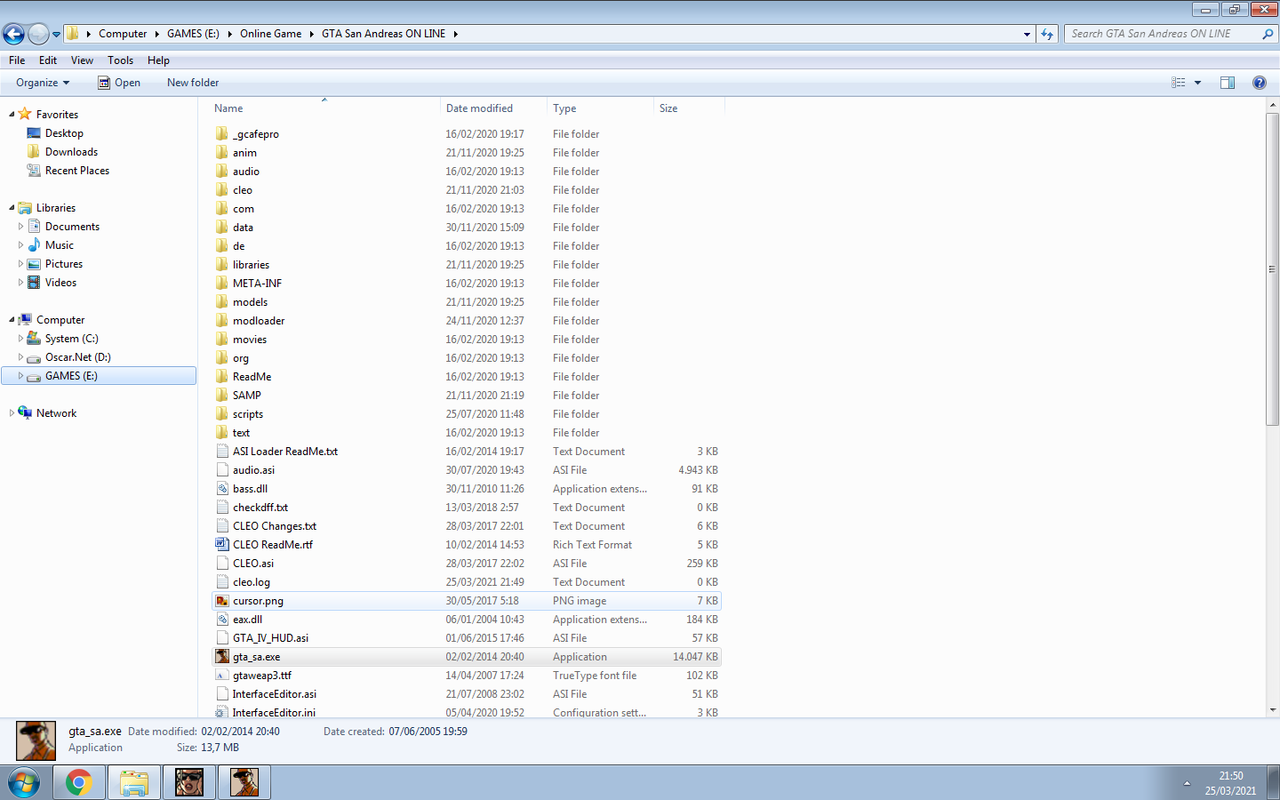Sort by the Name column header

click(x=324, y=108)
